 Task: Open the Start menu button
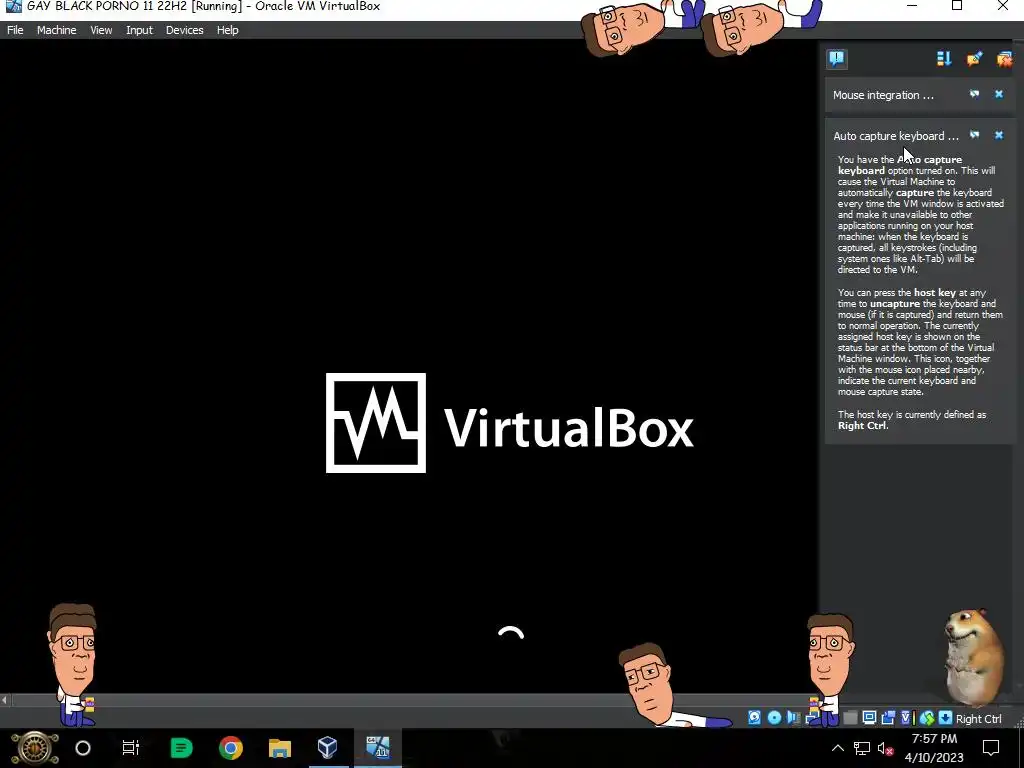[x=34, y=748]
